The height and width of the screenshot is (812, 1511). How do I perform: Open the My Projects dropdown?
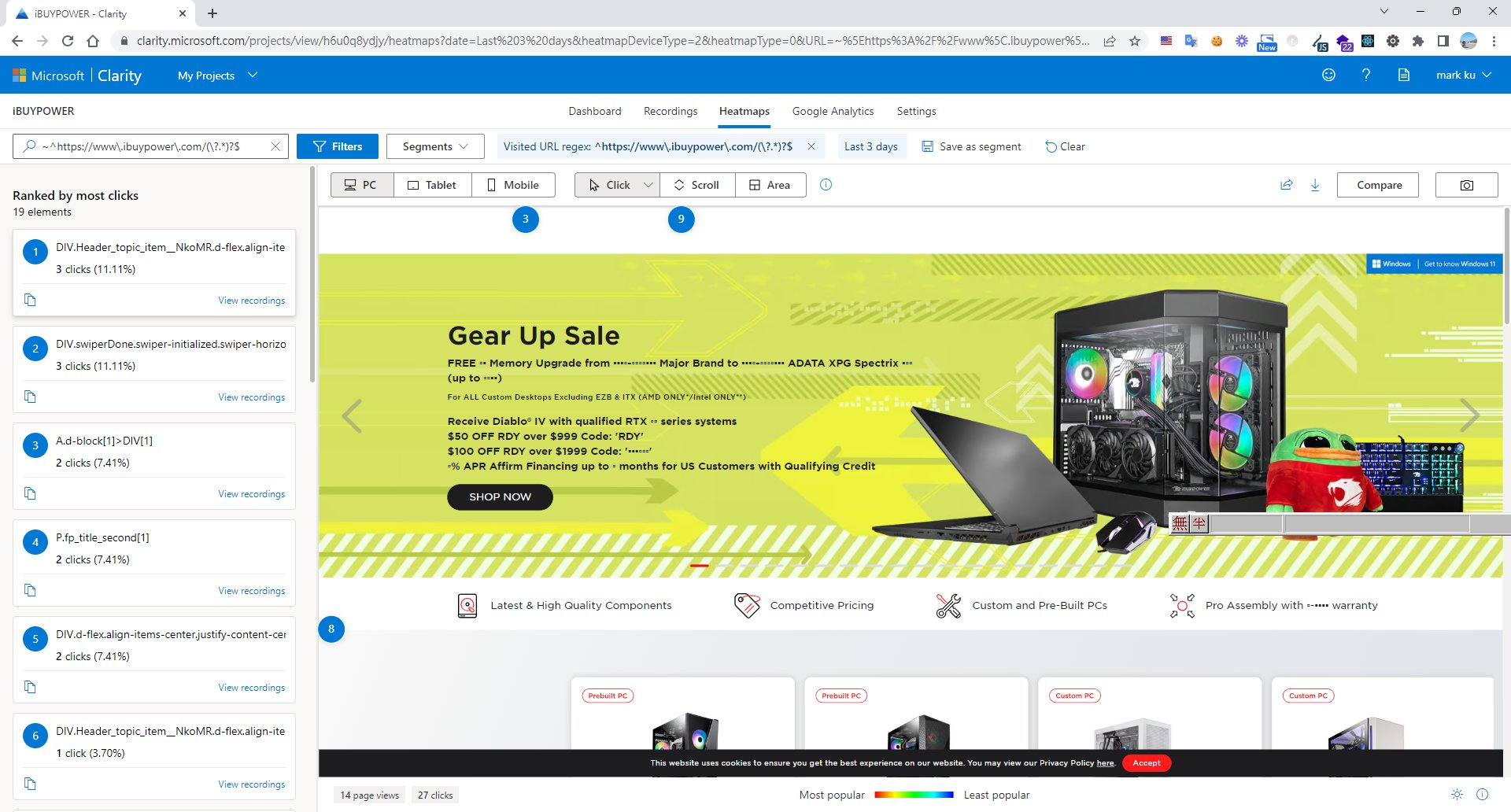[x=217, y=76]
